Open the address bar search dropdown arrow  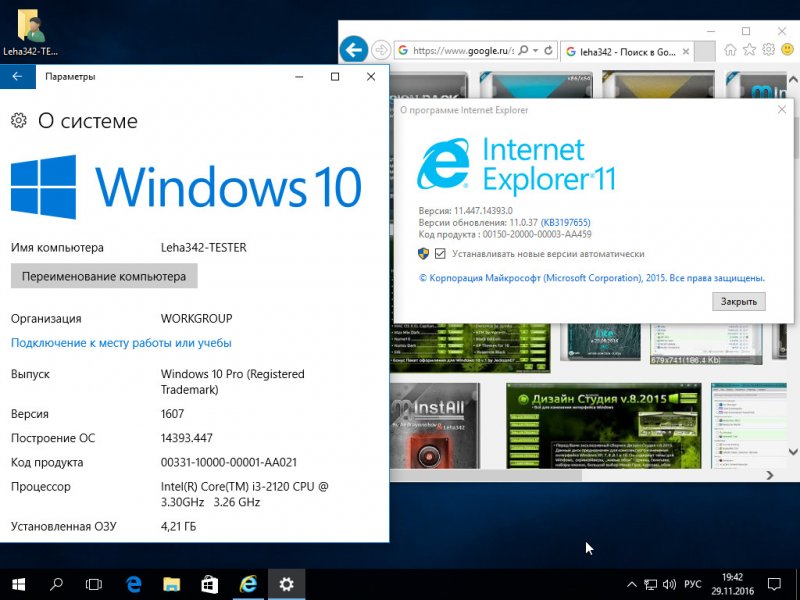point(535,51)
